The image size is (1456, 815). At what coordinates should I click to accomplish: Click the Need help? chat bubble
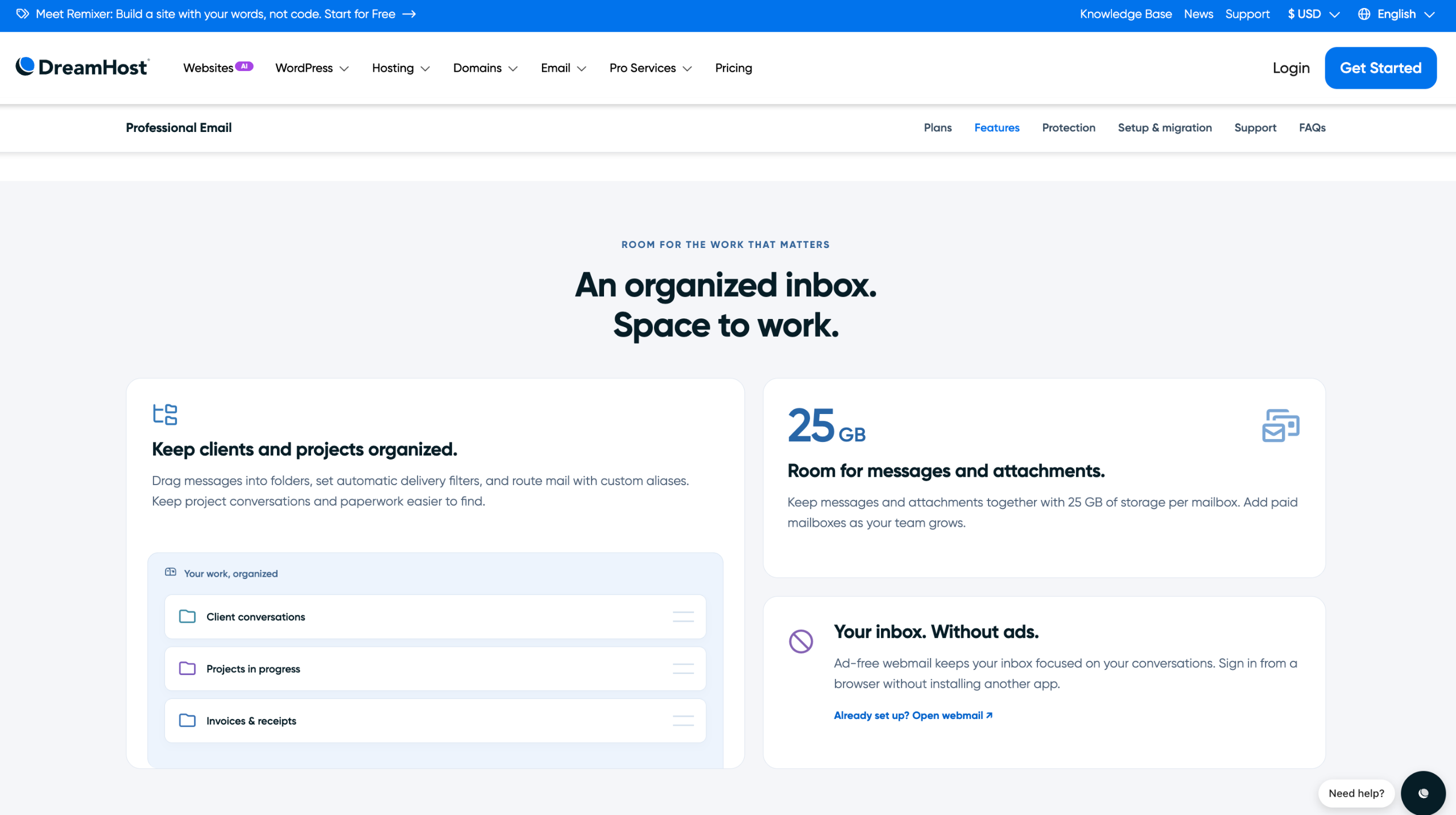pos(1356,793)
